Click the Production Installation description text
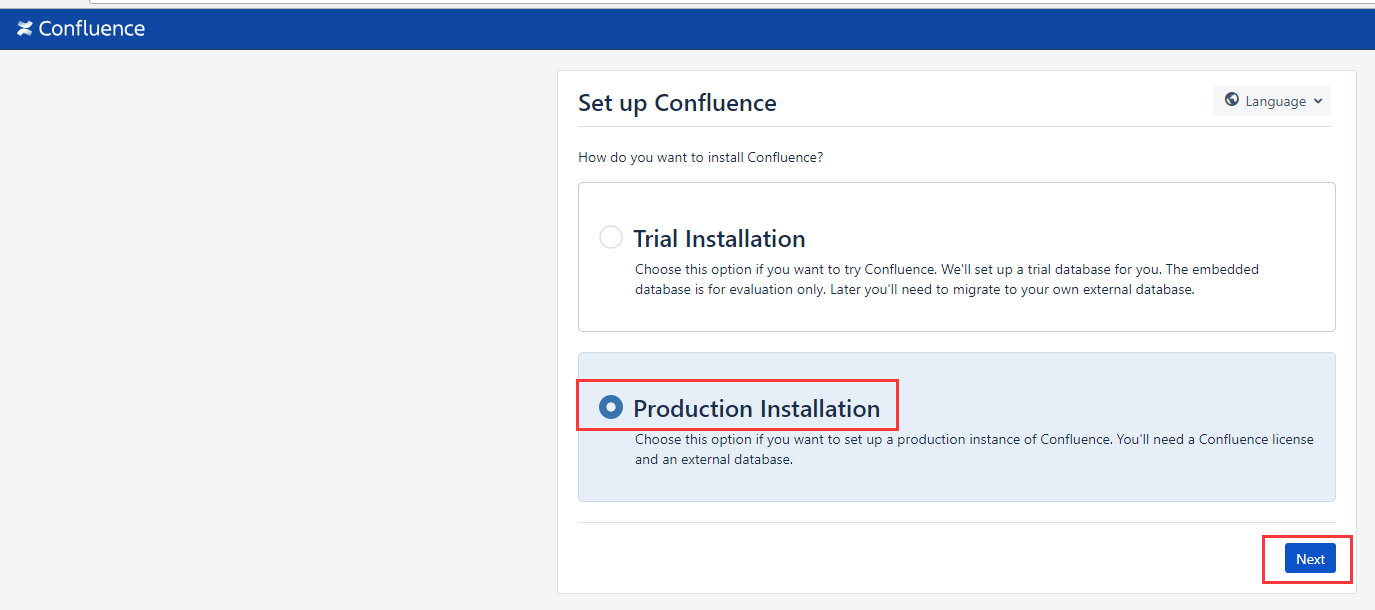This screenshot has width=1375, height=610. point(974,450)
